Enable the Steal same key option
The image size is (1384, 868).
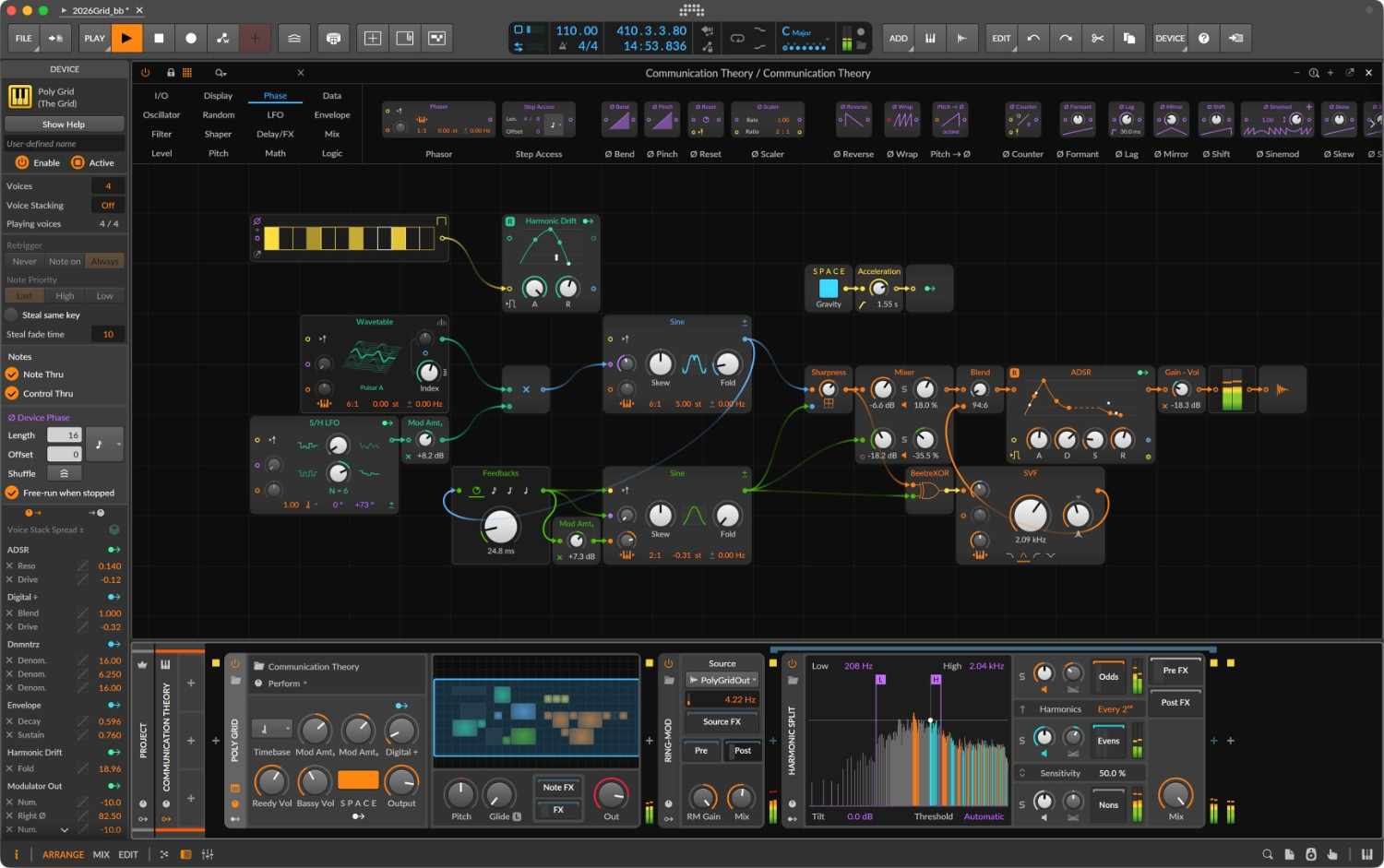(x=13, y=315)
